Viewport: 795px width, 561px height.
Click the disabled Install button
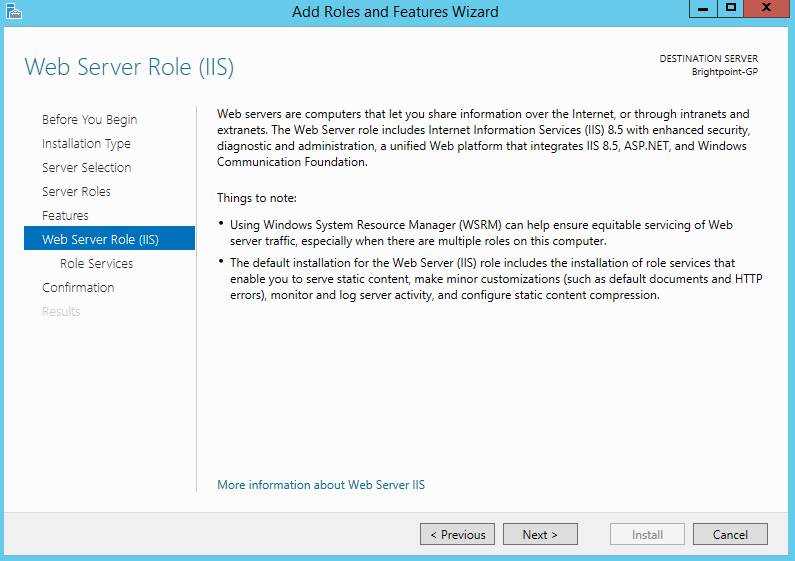647,535
